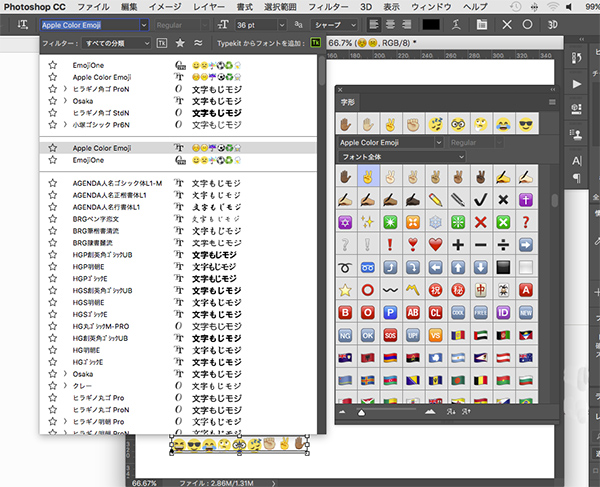
Task: Align text right
Action: coord(407,25)
